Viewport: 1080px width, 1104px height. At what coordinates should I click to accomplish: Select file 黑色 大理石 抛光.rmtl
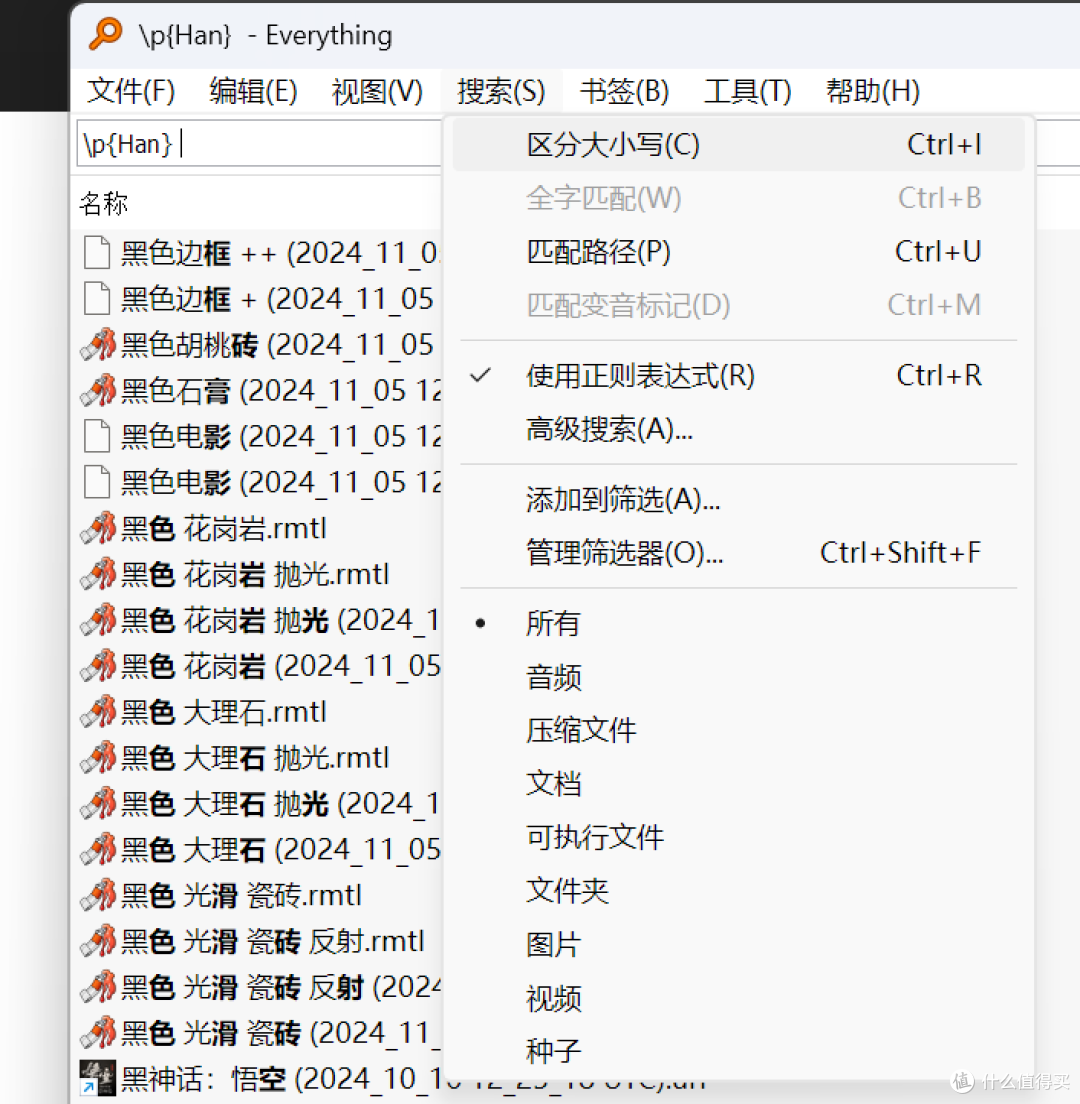255,758
